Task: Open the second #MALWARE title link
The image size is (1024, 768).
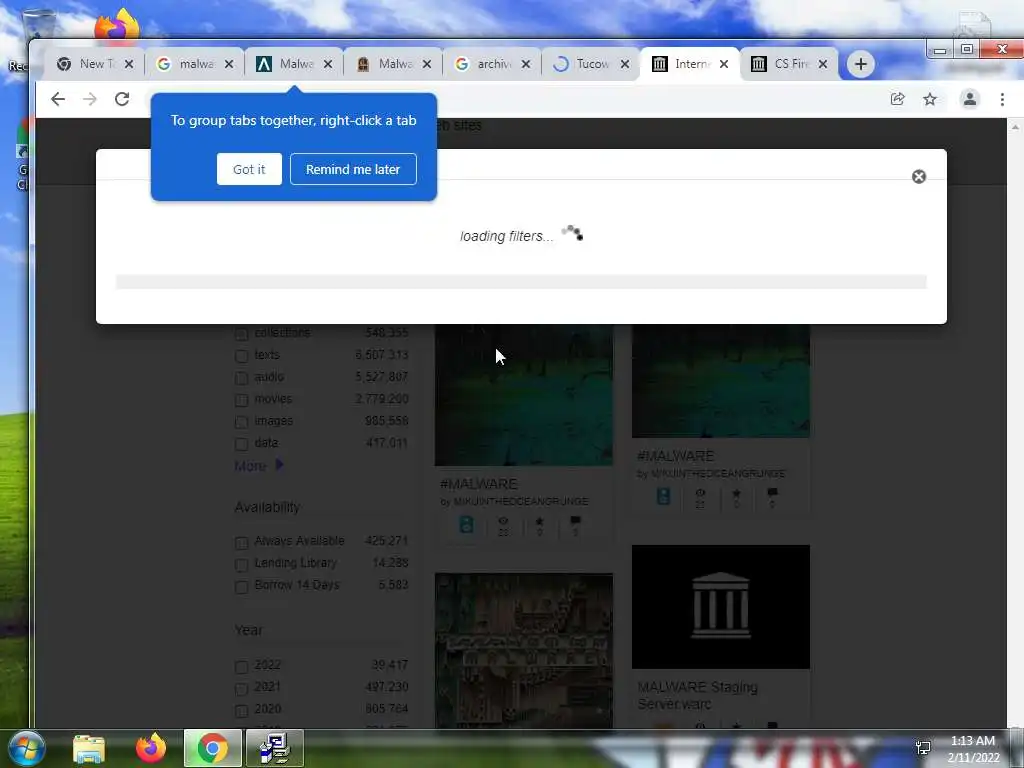Action: (675, 456)
